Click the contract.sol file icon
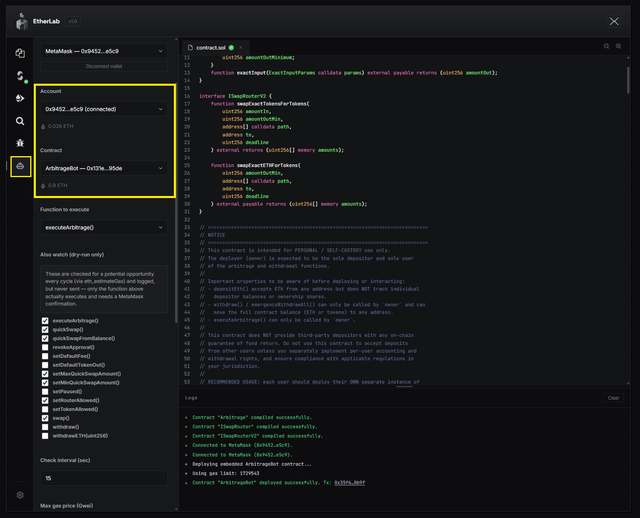The height and width of the screenshot is (518, 640). click(190, 48)
